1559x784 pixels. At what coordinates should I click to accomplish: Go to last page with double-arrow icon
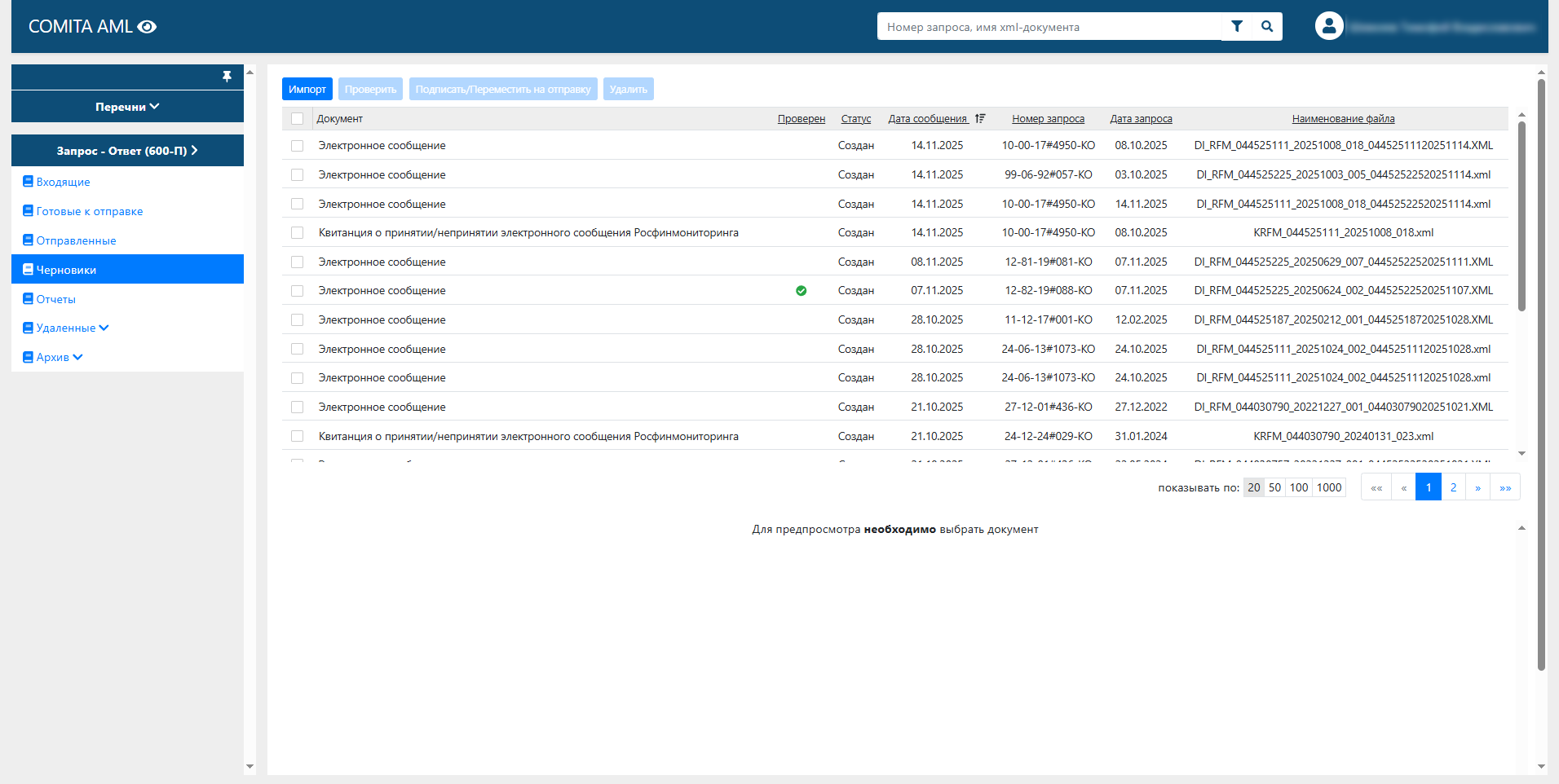click(1504, 487)
